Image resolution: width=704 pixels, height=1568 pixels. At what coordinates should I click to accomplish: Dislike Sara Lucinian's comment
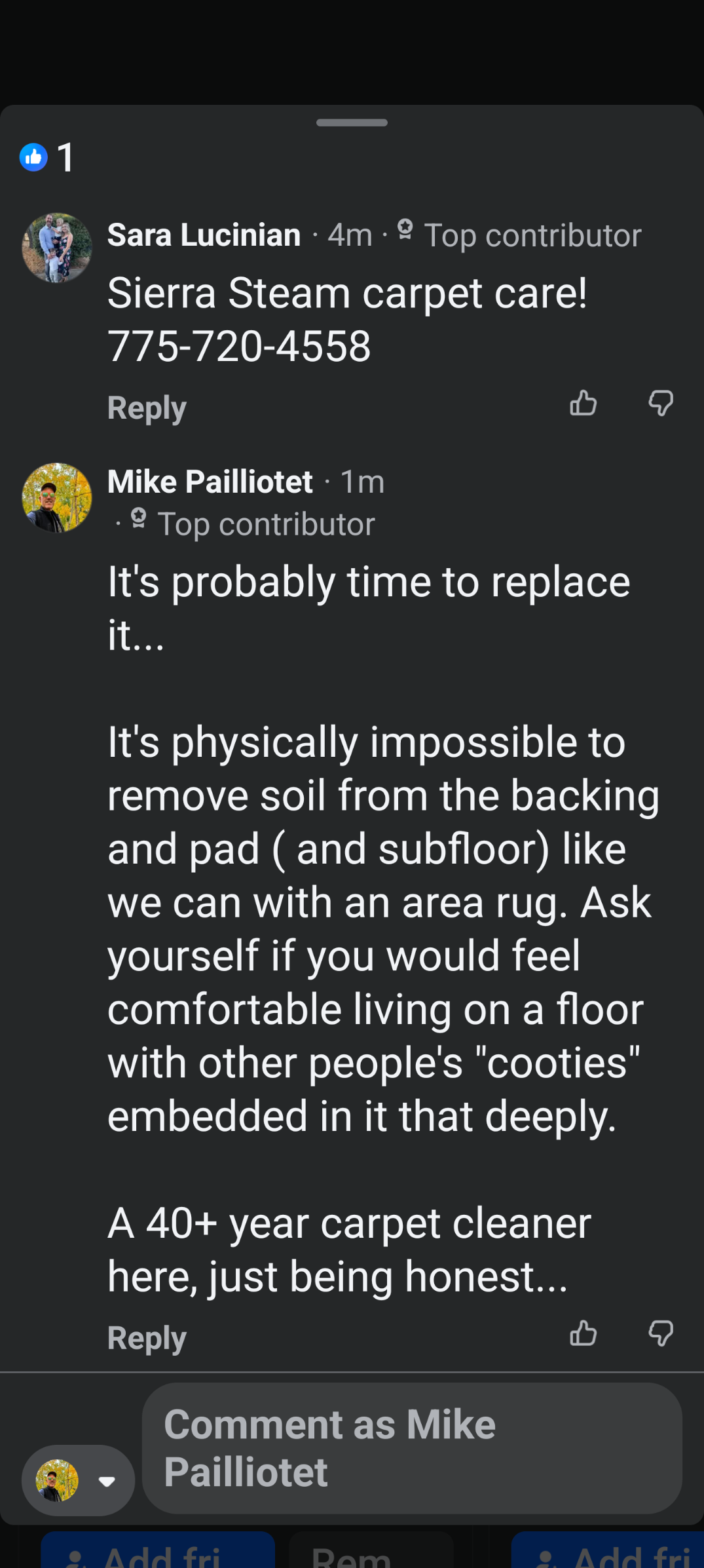pos(661,403)
